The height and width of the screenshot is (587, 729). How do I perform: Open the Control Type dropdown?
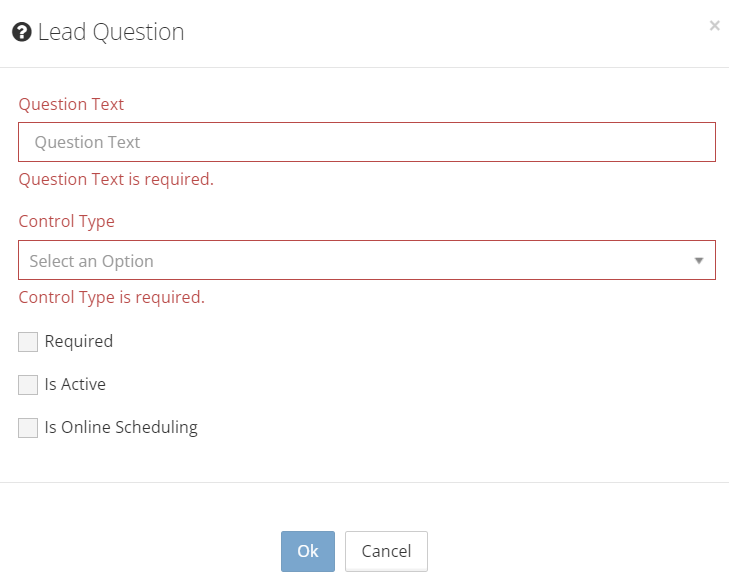point(367,260)
